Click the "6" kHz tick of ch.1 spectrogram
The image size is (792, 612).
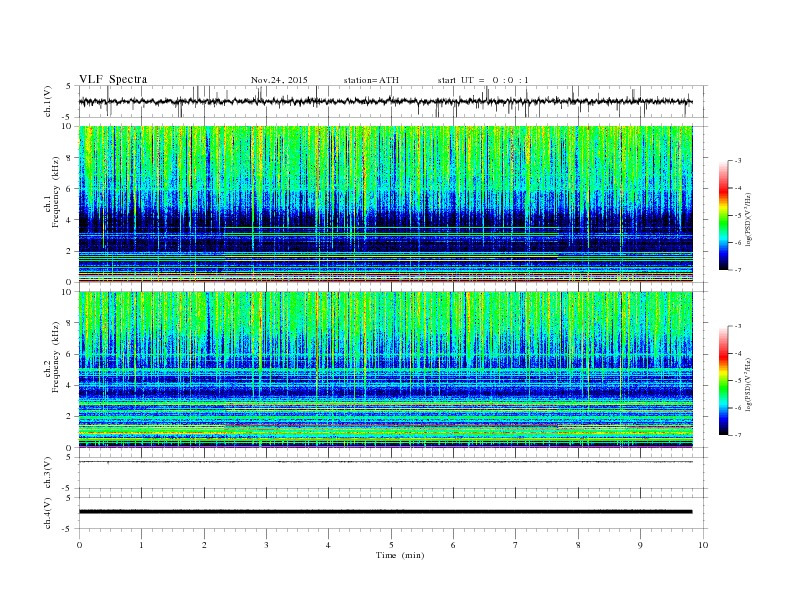click(69, 189)
